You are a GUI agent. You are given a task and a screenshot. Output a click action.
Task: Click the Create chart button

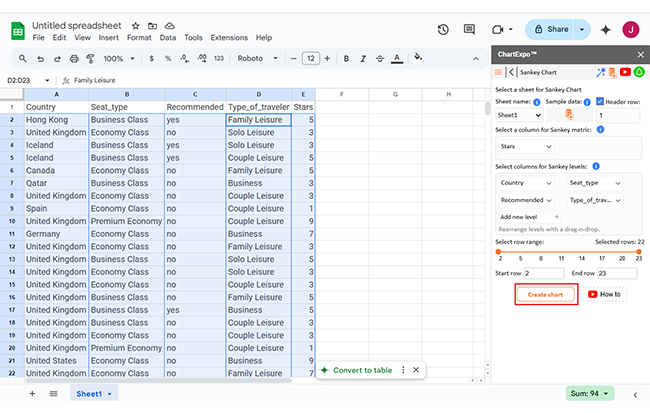(546, 295)
